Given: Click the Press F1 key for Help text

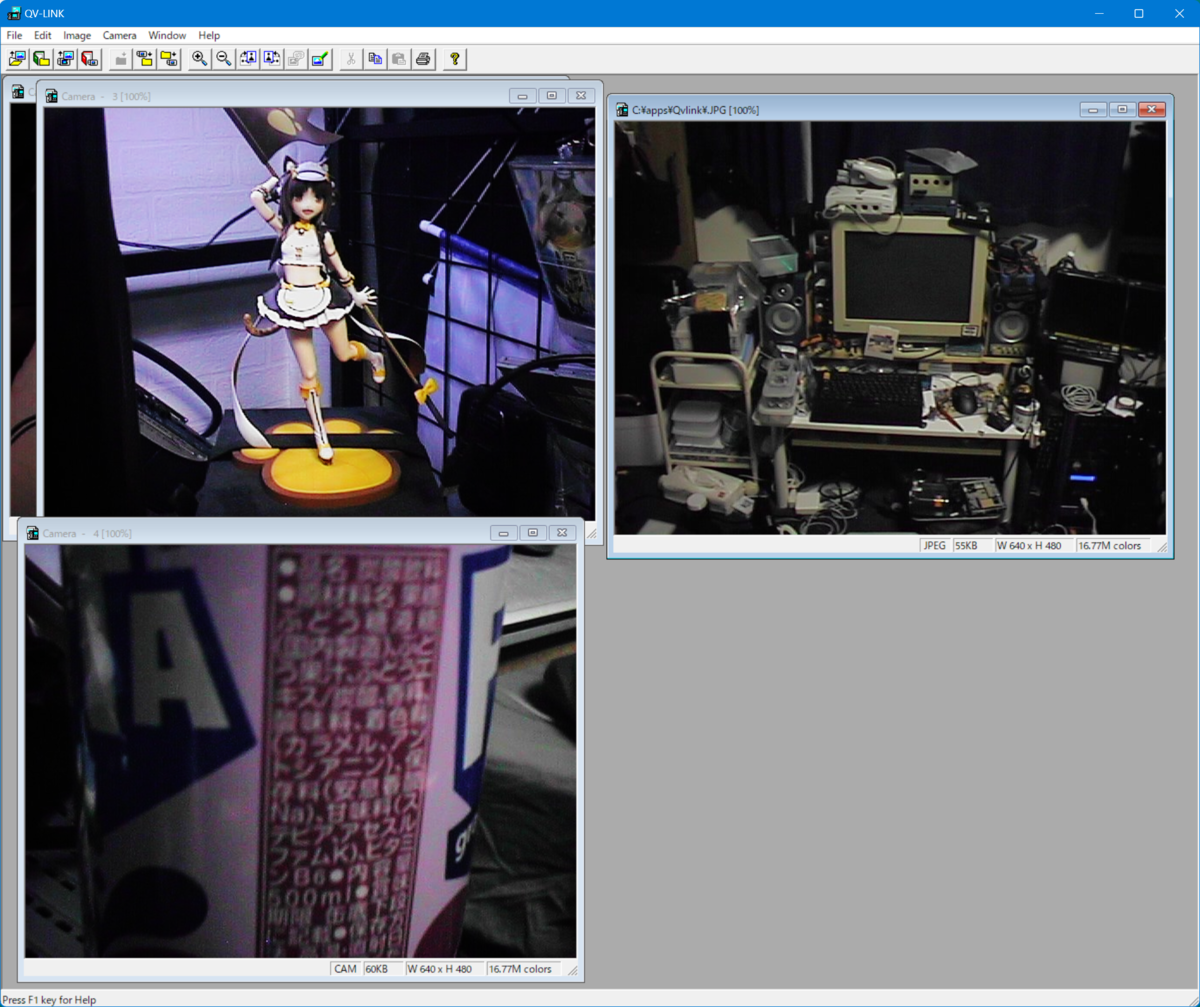Looking at the screenshot, I should tap(50, 999).
